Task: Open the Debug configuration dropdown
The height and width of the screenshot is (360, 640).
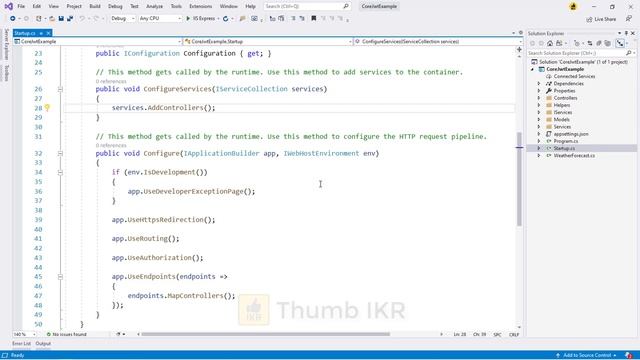Action: [122, 18]
